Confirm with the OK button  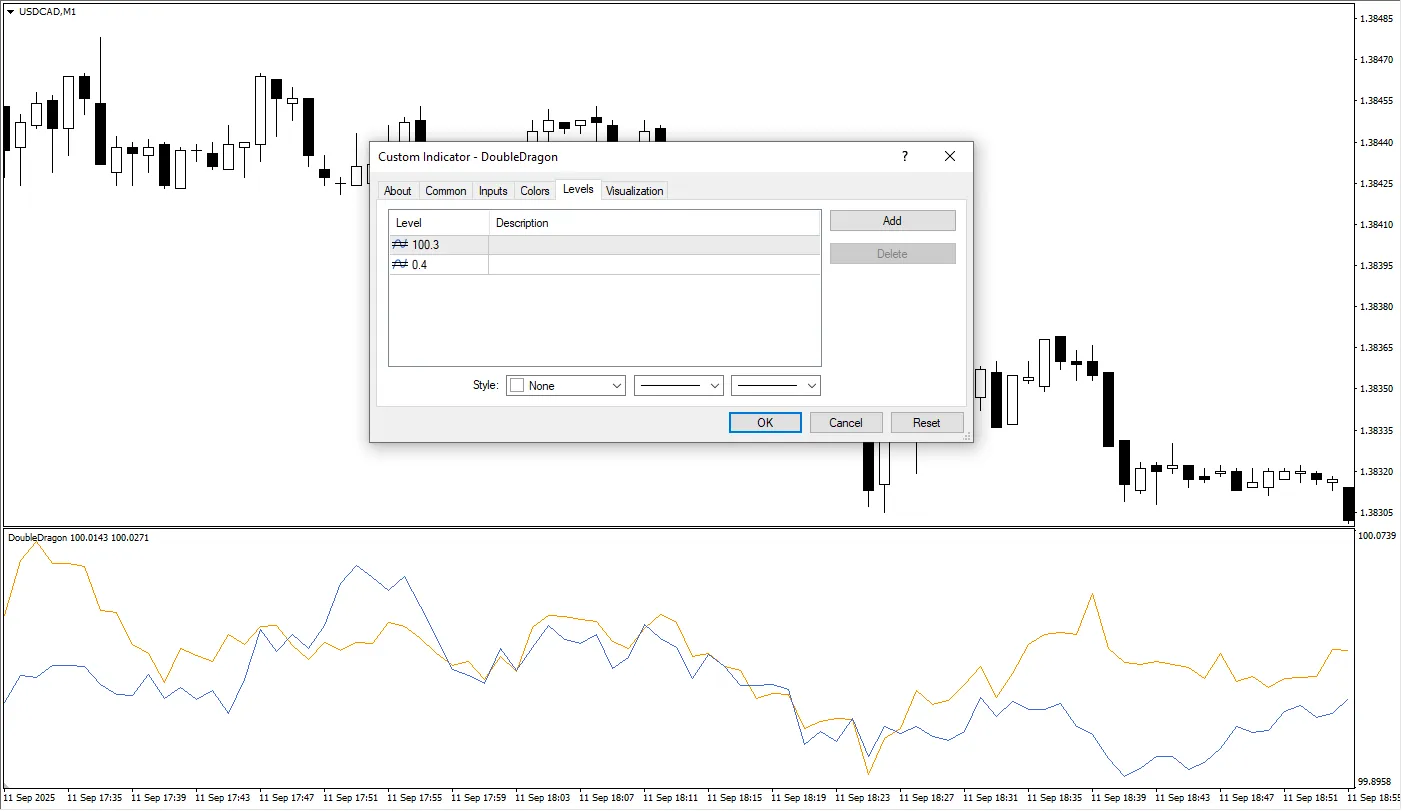765,423
